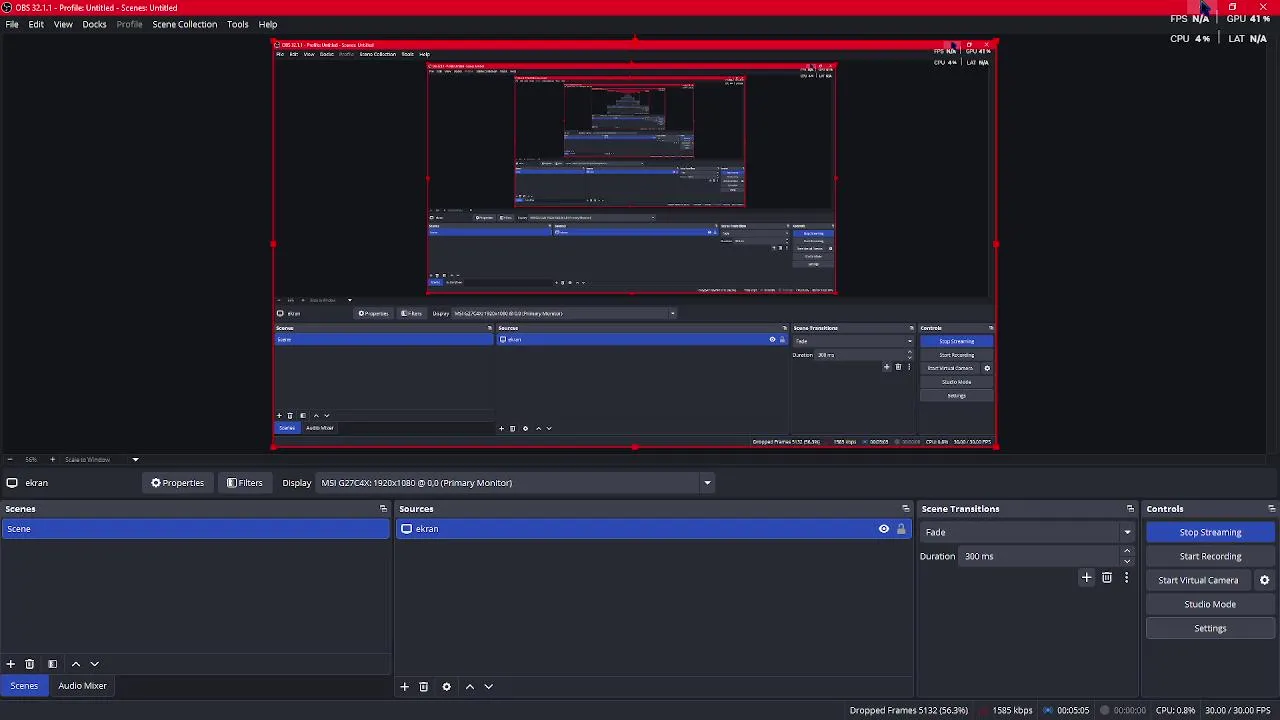The height and width of the screenshot is (720, 1280).
Task: Open Filters for the ekran source
Action: tap(245, 483)
